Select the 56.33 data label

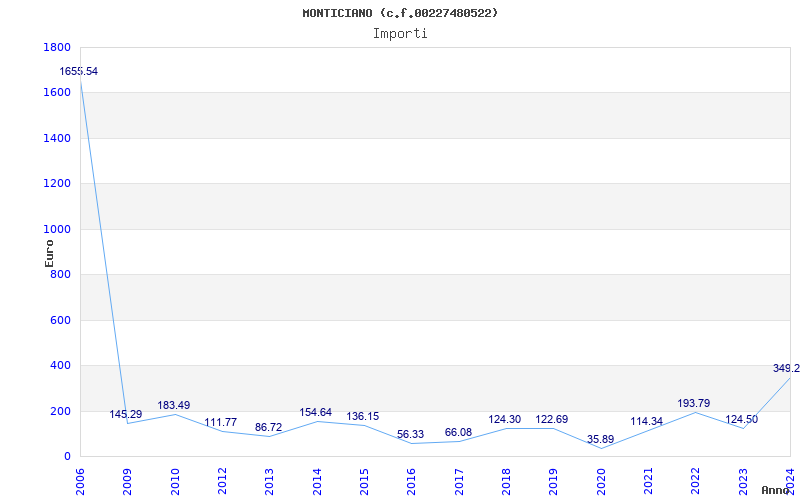410,435
